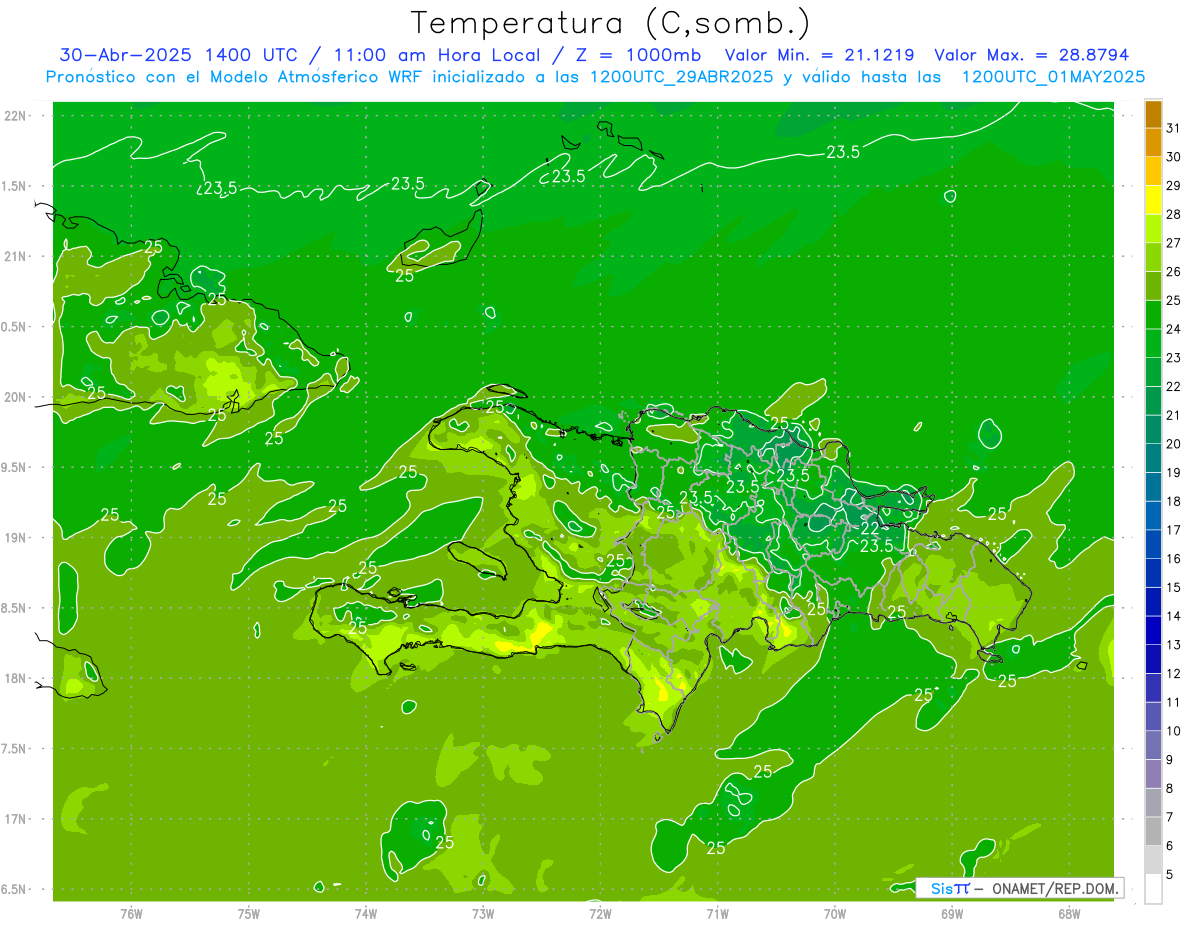
Task: Click the 18N latitude label
Action: pos(17,678)
